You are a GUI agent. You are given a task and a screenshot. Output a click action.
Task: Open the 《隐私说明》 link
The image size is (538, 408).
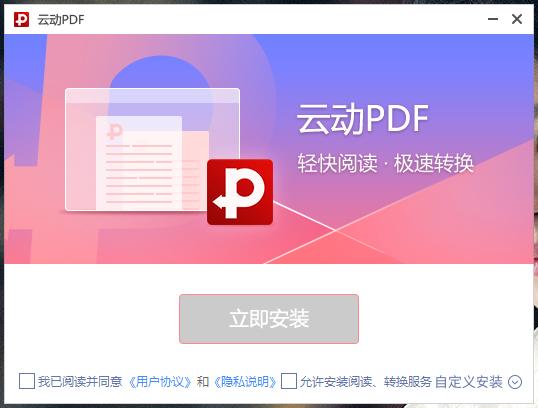click(245, 382)
